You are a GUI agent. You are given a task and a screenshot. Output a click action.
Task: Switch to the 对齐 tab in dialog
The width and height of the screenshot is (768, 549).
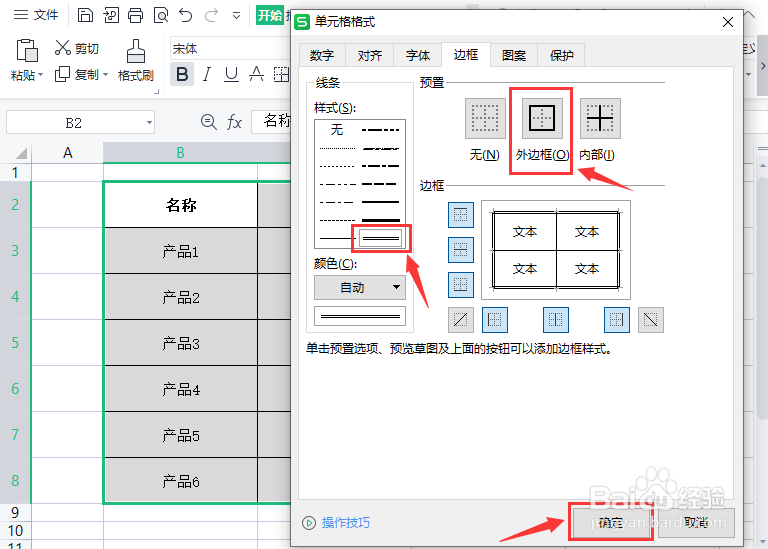(x=369, y=55)
